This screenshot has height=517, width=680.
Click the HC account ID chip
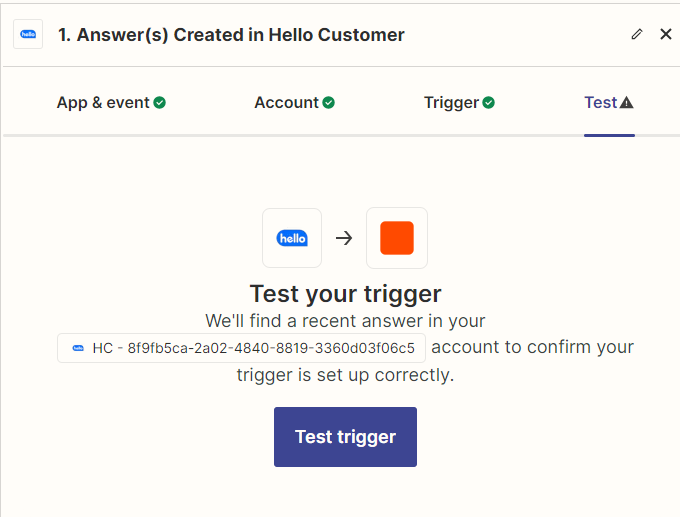pos(242,348)
